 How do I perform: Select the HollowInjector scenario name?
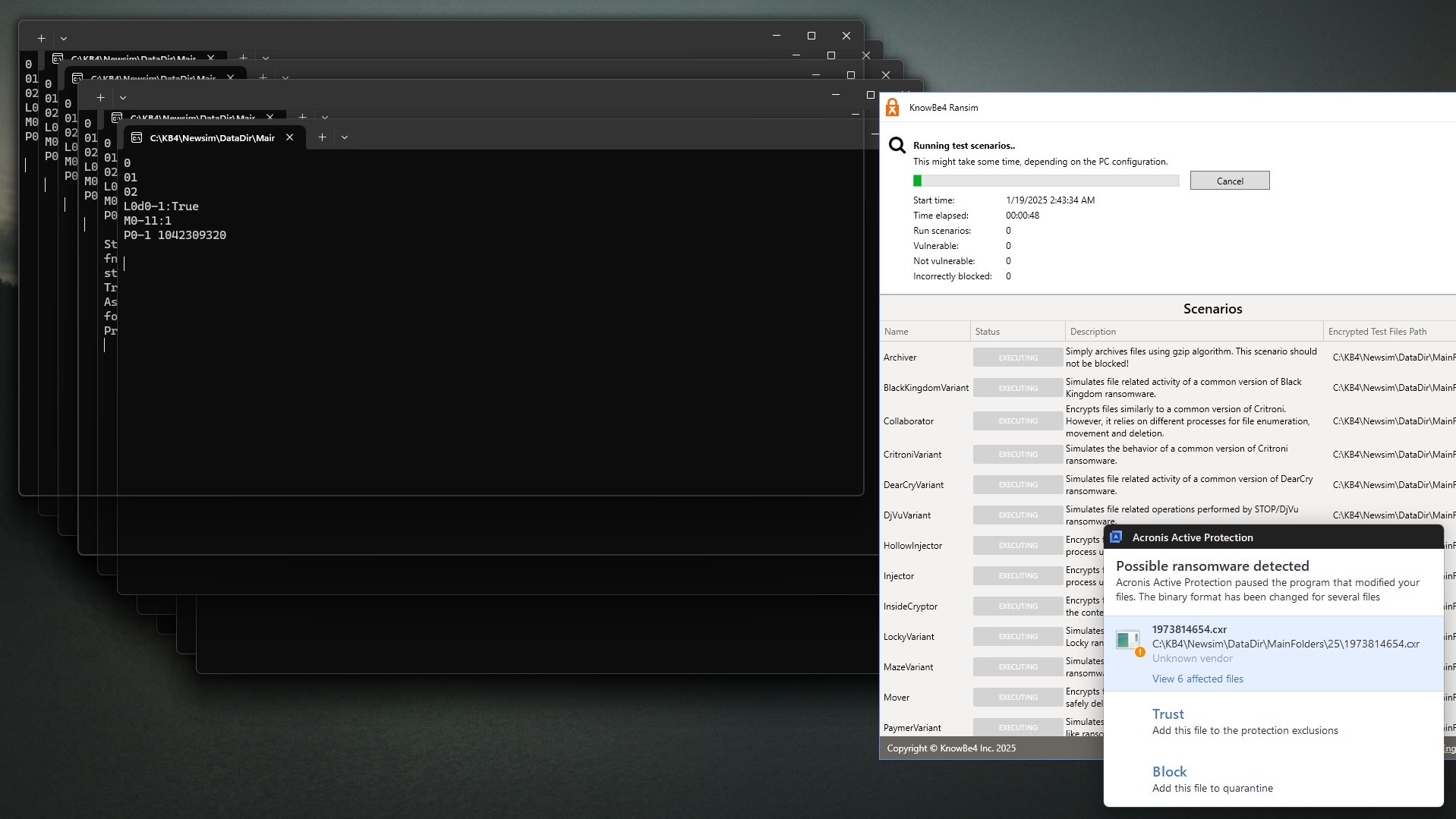912,546
